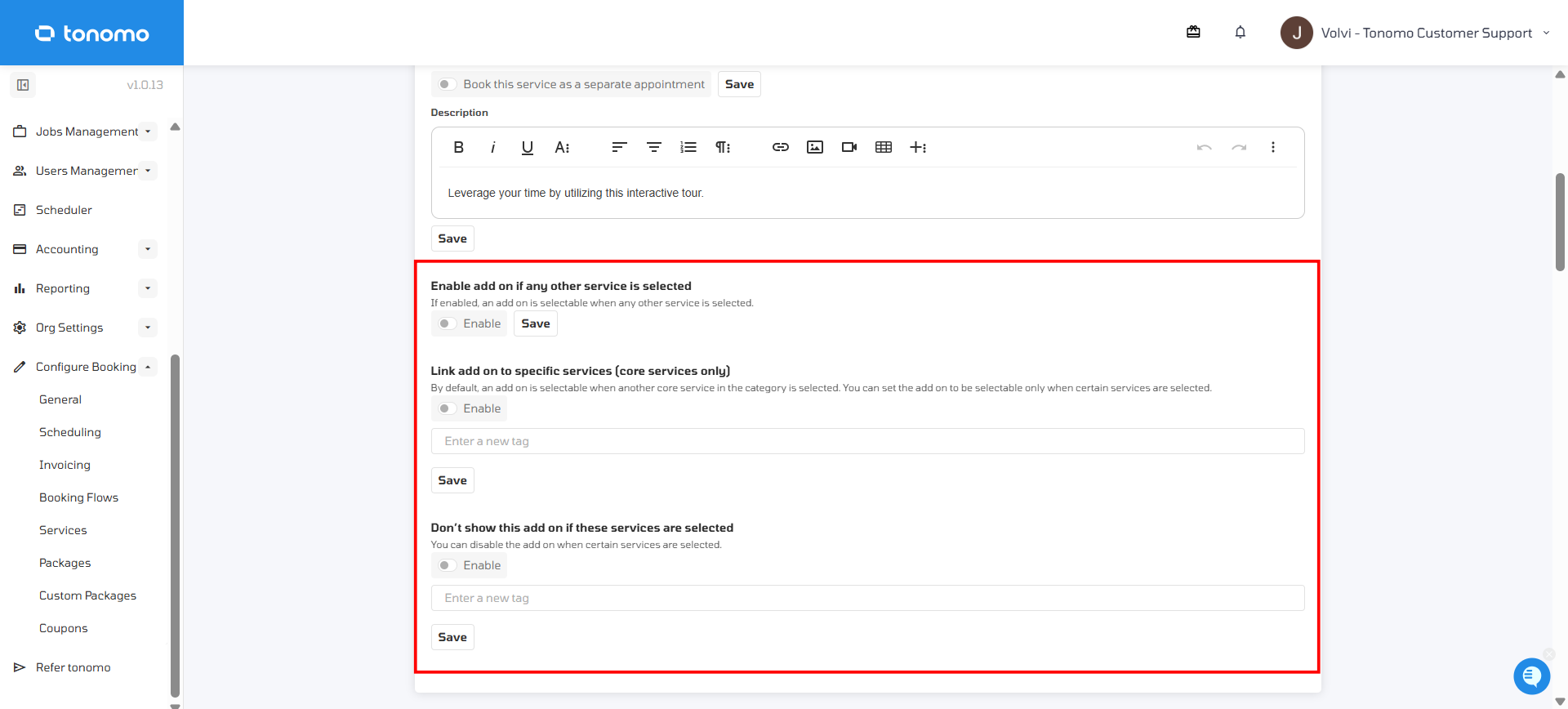Enable Link add on to specific services

(446, 408)
